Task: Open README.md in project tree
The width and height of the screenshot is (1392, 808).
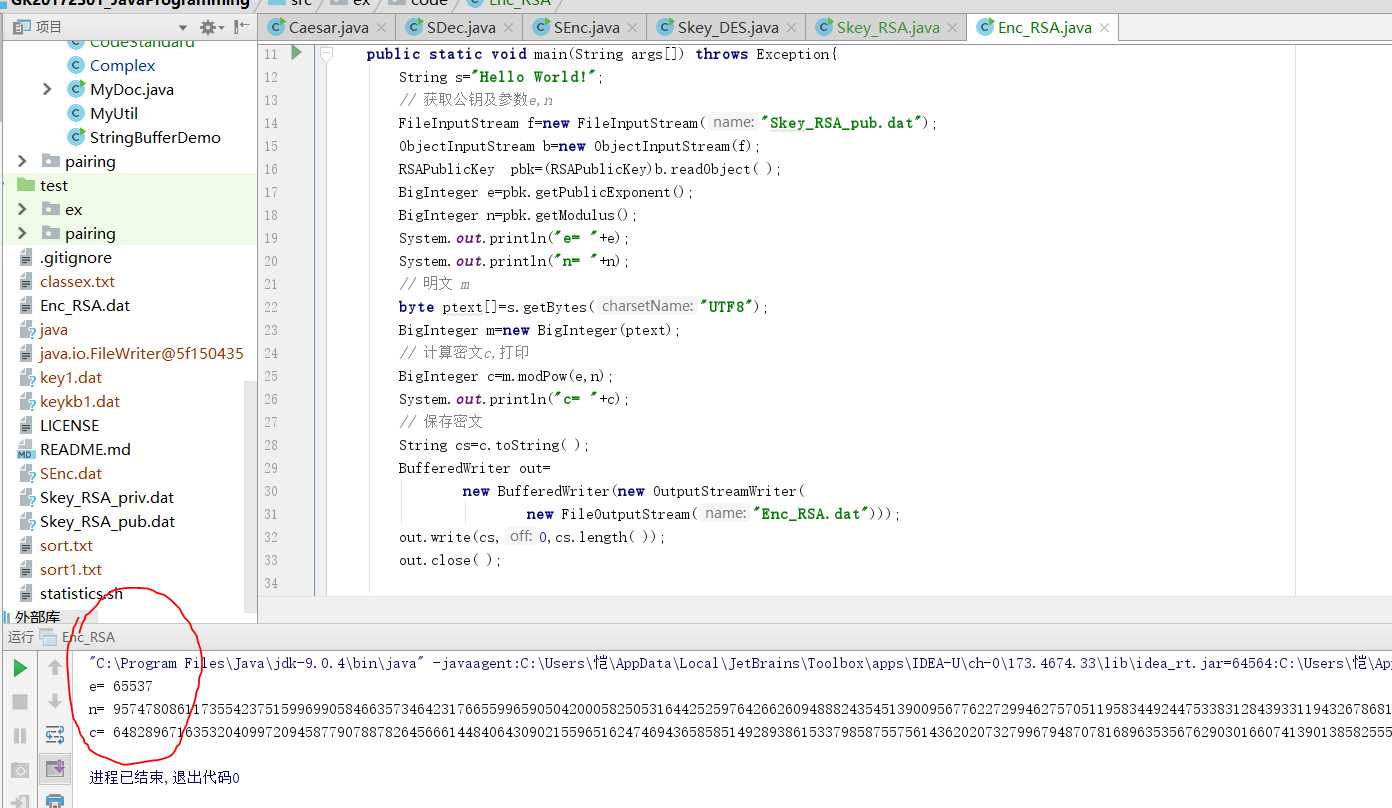Action: point(85,449)
